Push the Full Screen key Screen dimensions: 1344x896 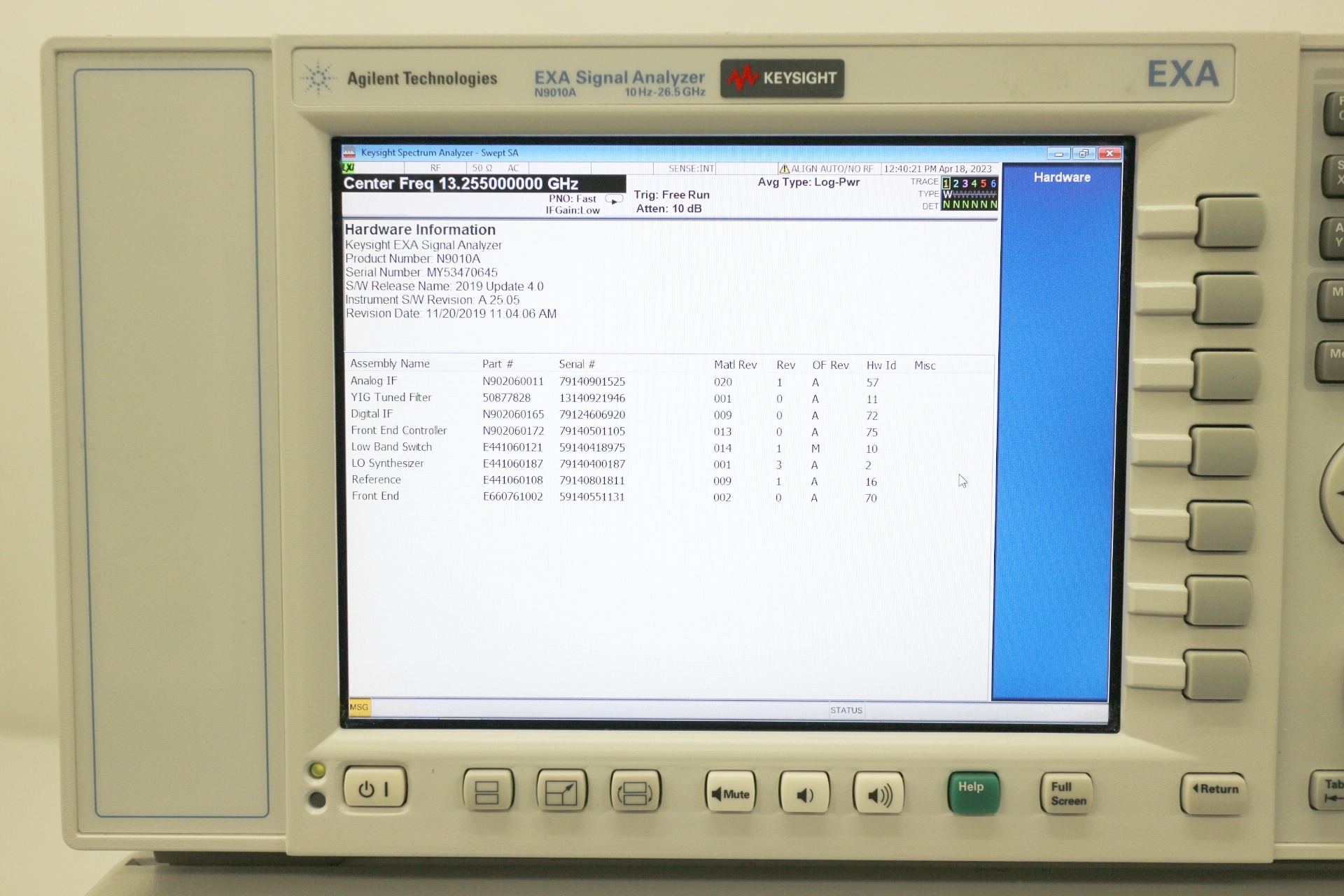click(x=1067, y=793)
